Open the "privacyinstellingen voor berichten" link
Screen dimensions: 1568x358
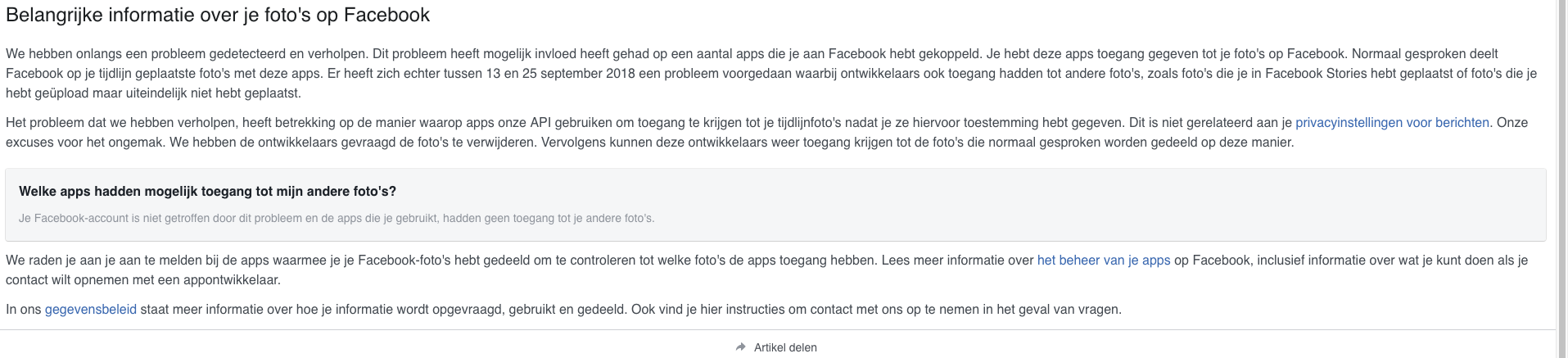coord(1392,123)
